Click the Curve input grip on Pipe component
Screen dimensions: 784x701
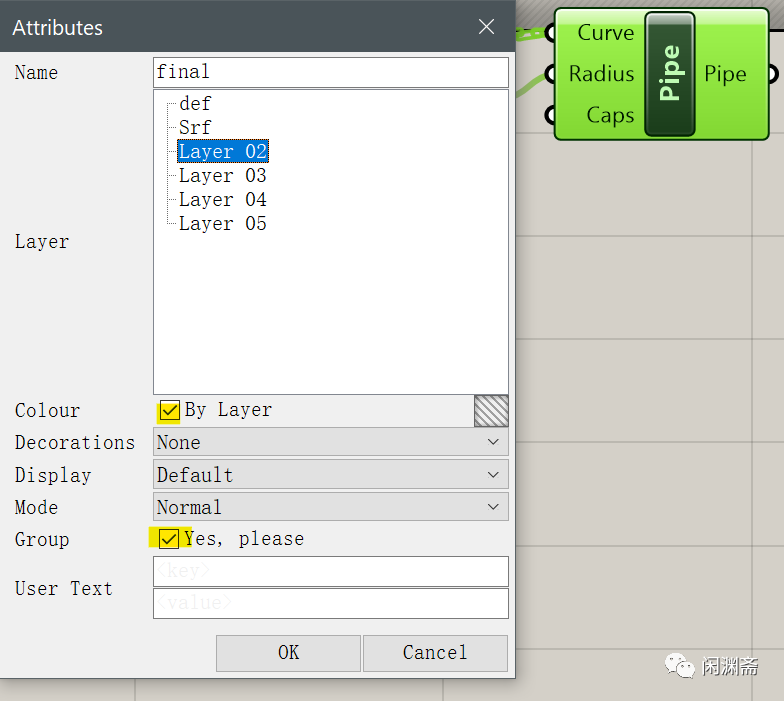pos(550,33)
